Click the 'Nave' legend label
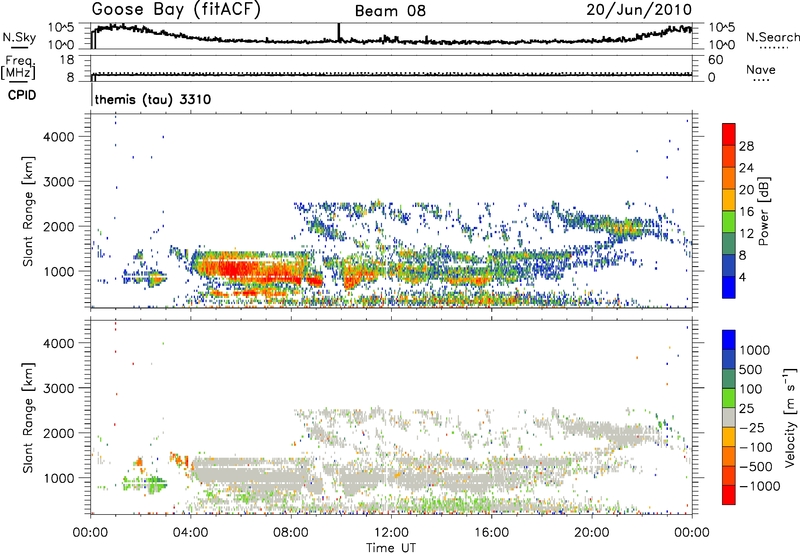 [x=761, y=70]
